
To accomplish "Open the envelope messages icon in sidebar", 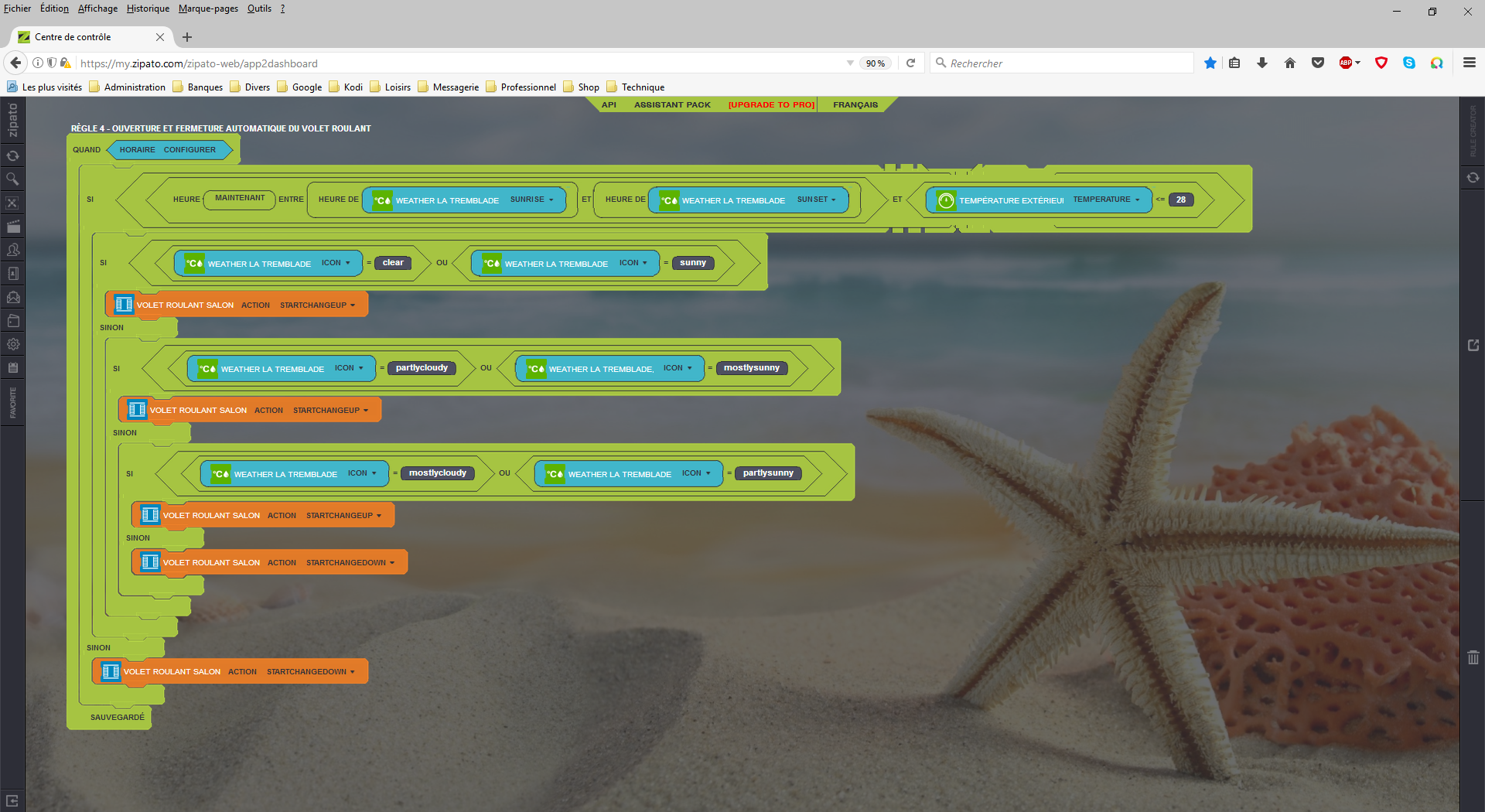I will (13, 297).
